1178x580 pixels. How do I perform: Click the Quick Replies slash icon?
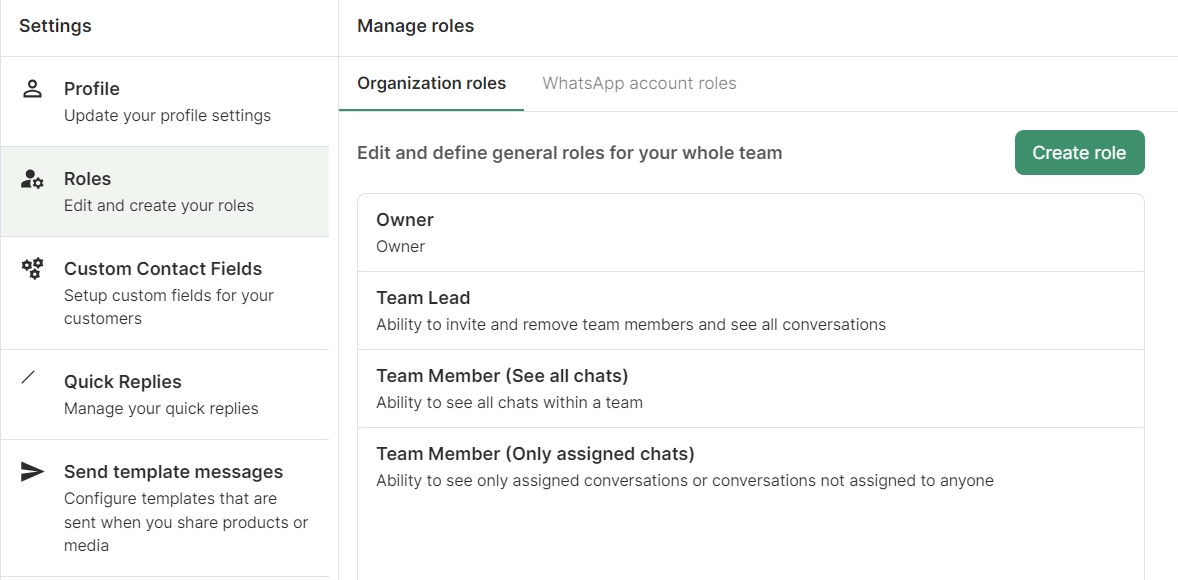(x=29, y=377)
